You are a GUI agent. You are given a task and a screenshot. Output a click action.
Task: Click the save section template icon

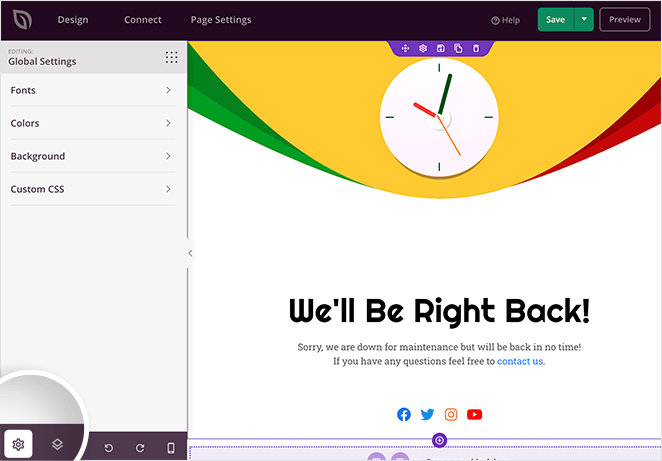click(x=441, y=49)
